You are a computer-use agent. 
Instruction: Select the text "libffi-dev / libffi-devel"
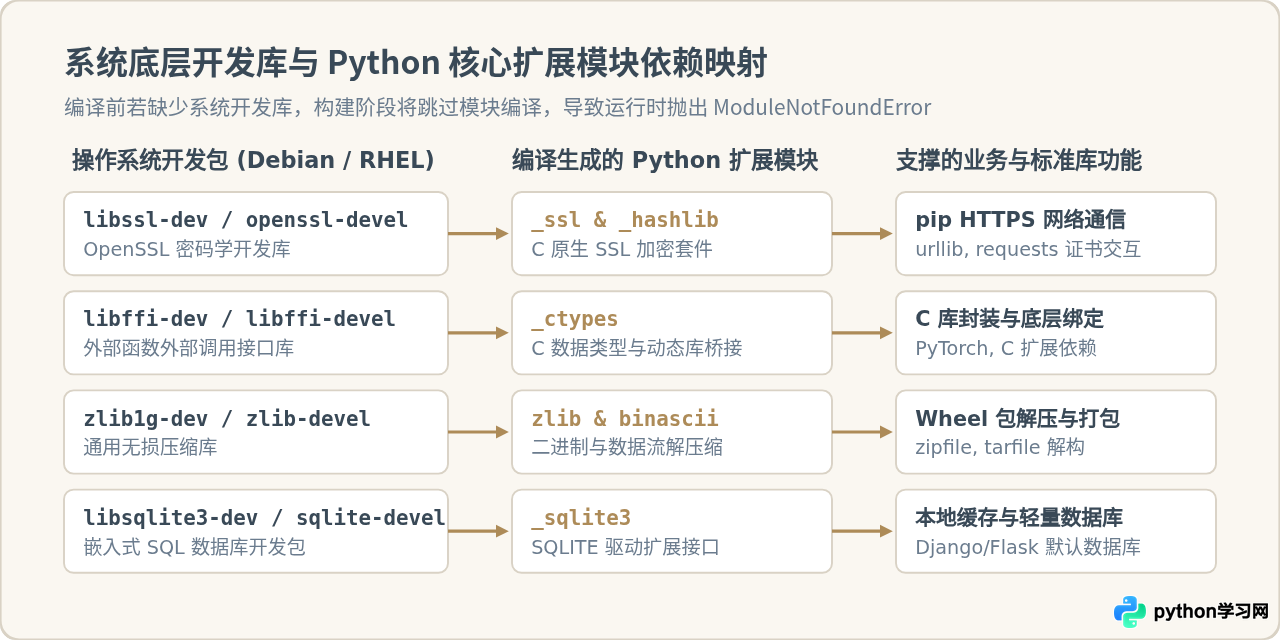(239, 319)
